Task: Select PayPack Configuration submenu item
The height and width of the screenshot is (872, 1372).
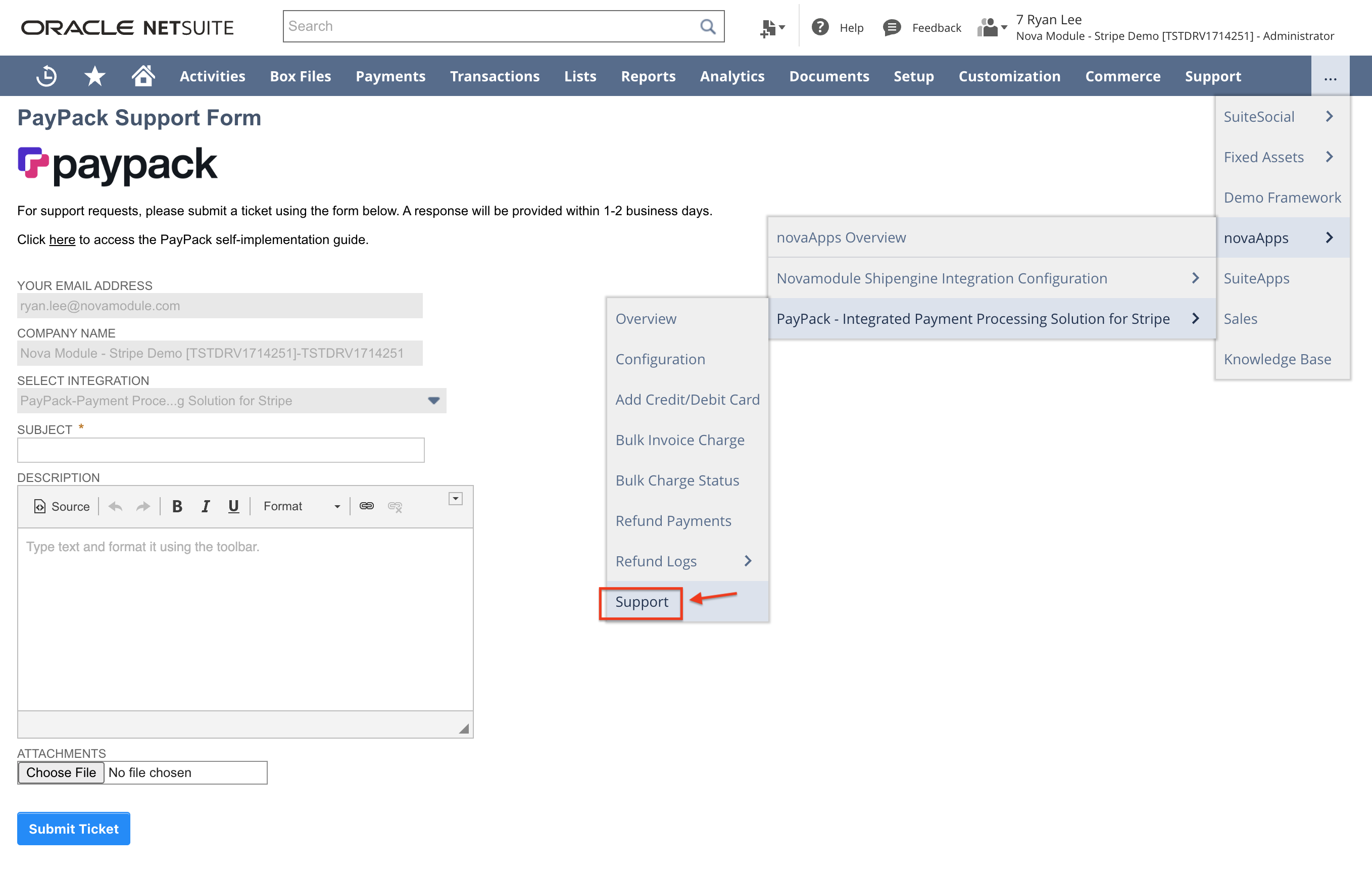Action: click(687, 359)
